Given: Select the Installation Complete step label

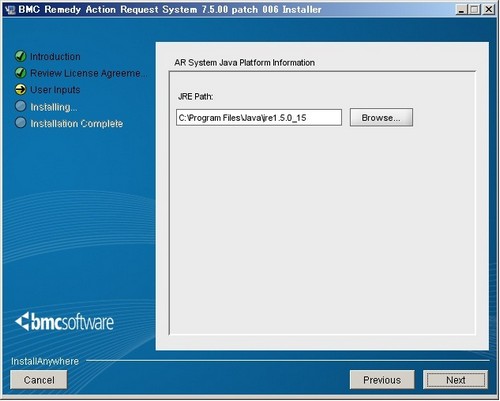Looking at the screenshot, I should [x=77, y=124].
